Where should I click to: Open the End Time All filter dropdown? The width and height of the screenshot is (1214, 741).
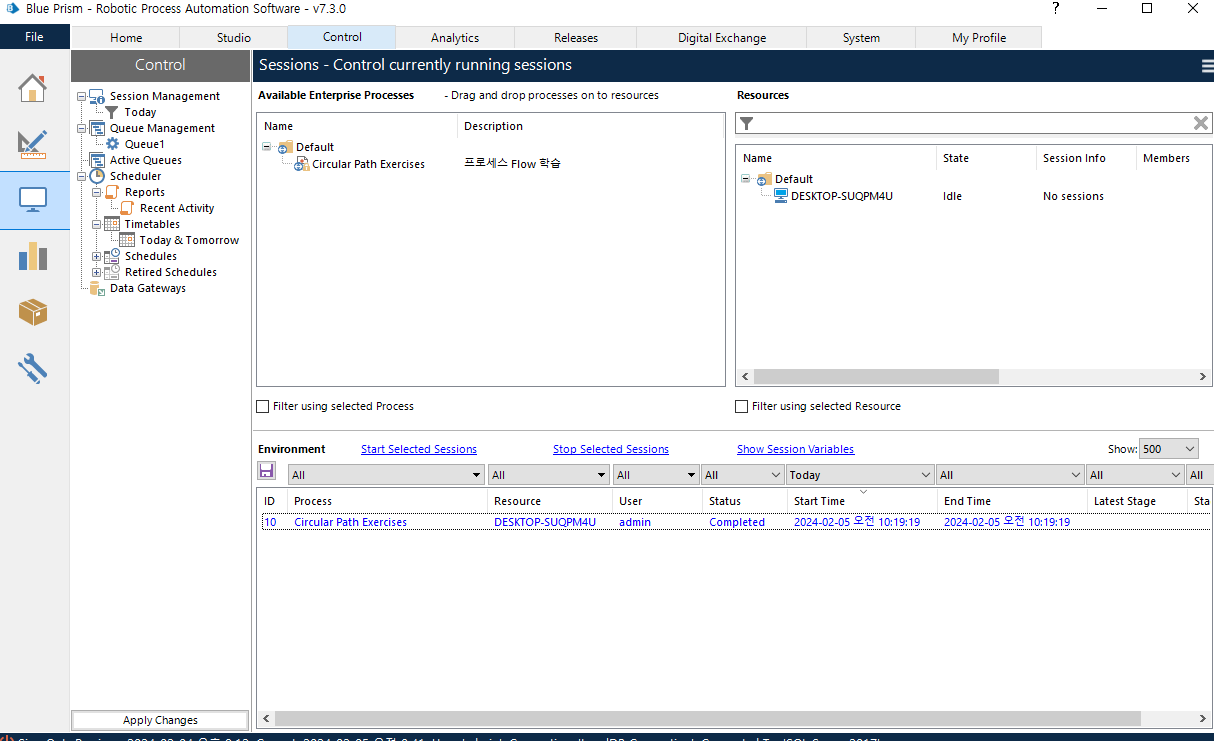(1010, 475)
